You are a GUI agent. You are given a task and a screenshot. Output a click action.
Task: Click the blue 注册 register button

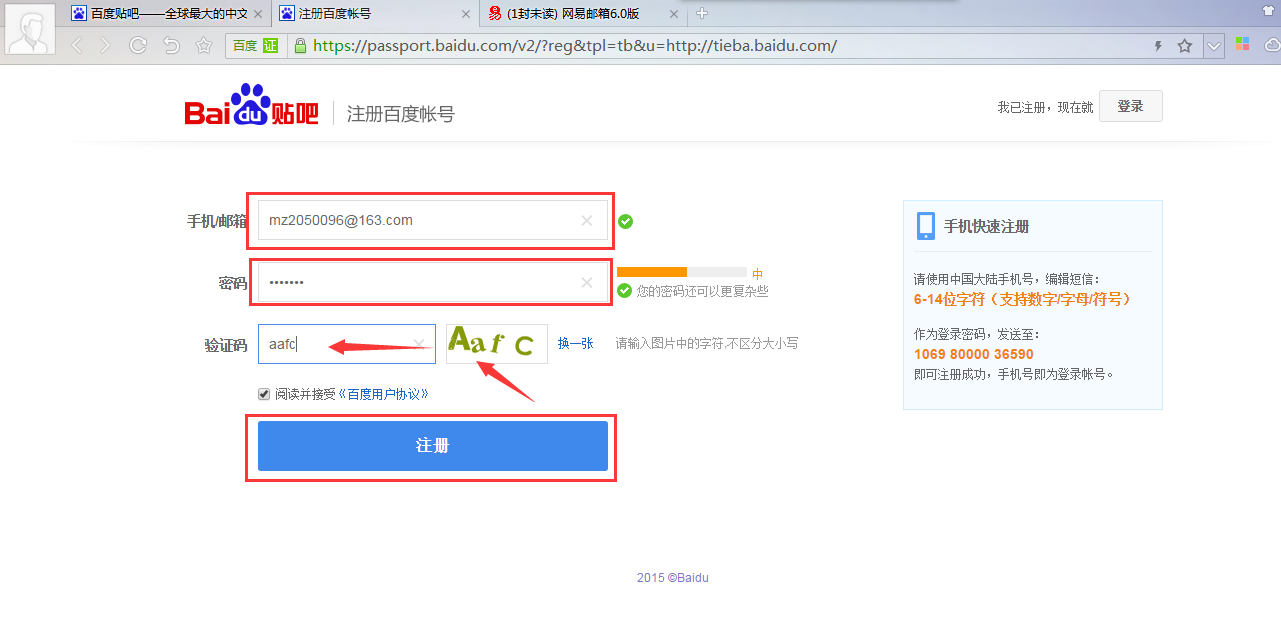pos(432,445)
